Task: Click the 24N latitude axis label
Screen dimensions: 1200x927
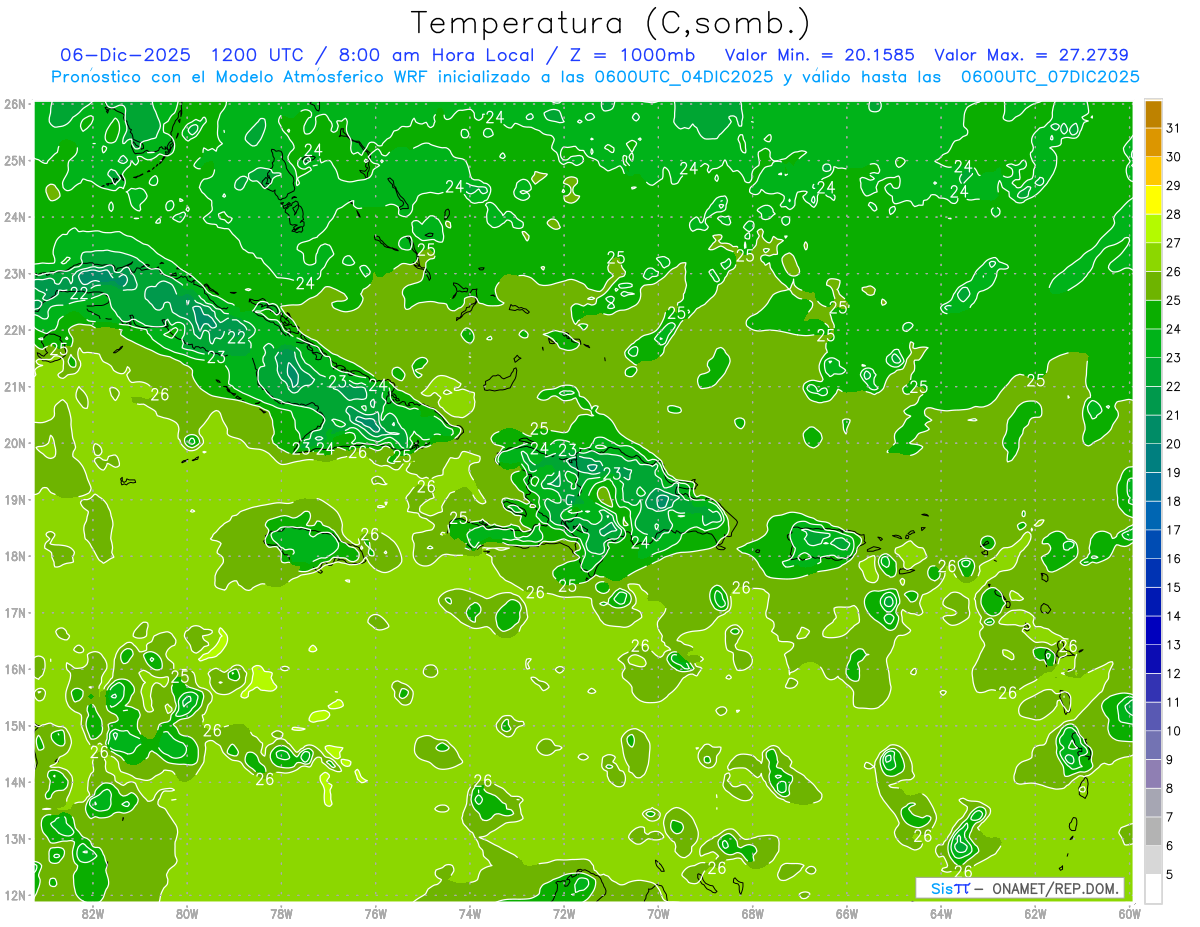Action: (14, 217)
